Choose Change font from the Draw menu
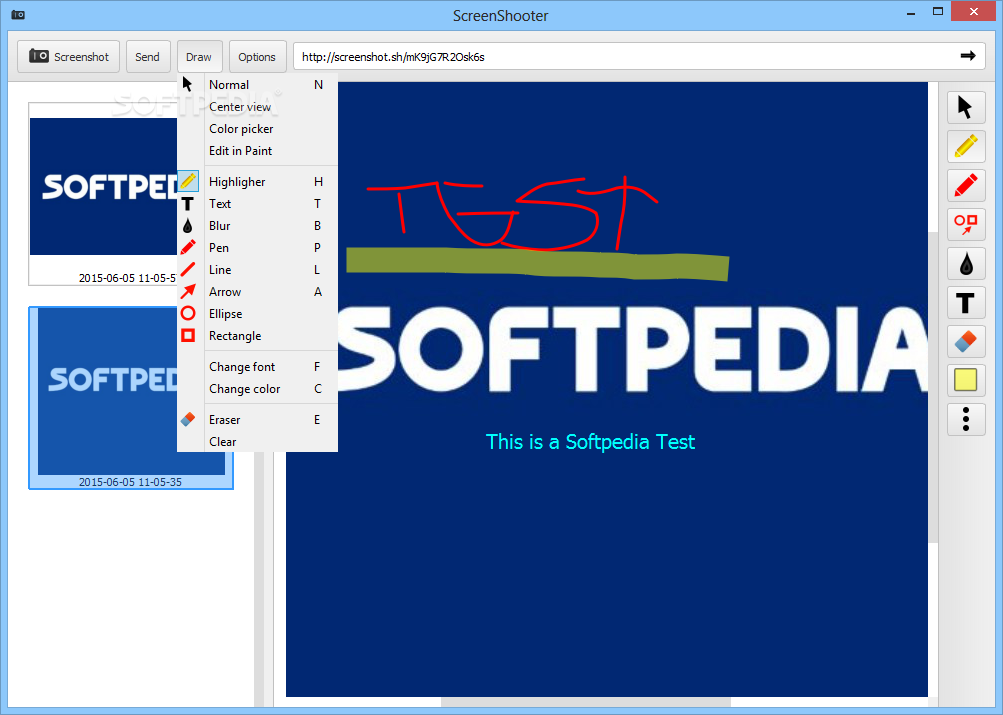Screen dimensions: 1003x715 pyautogui.click(x=257, y=366)
